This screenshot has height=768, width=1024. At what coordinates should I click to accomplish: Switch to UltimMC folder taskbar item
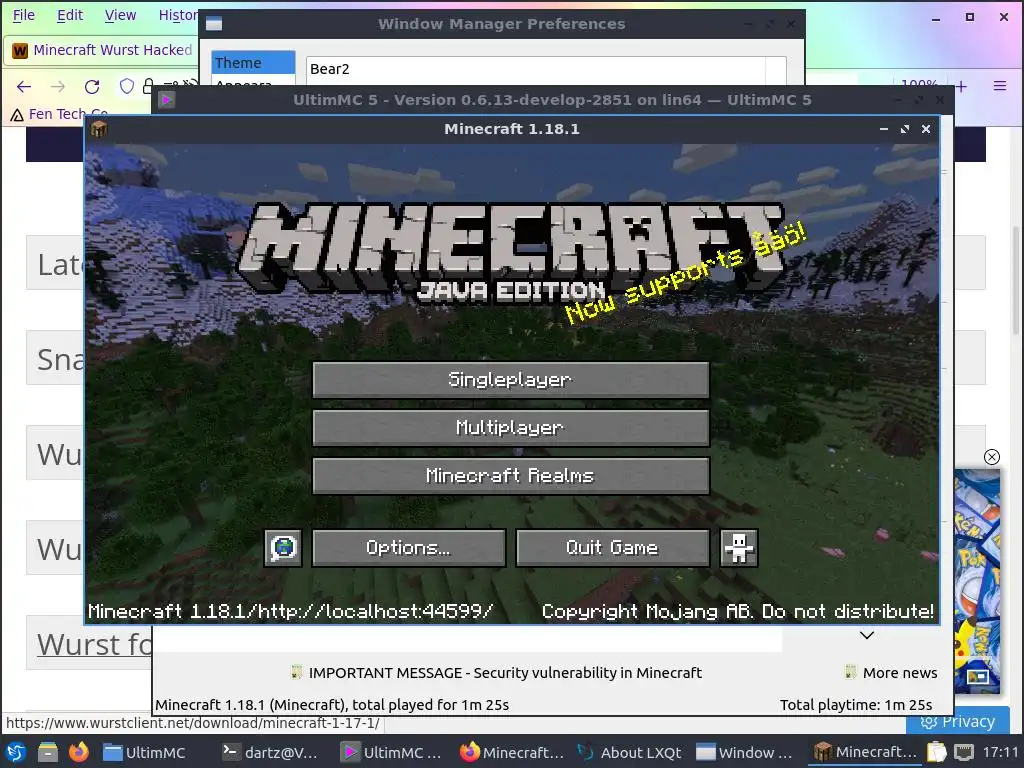[144, 753]
